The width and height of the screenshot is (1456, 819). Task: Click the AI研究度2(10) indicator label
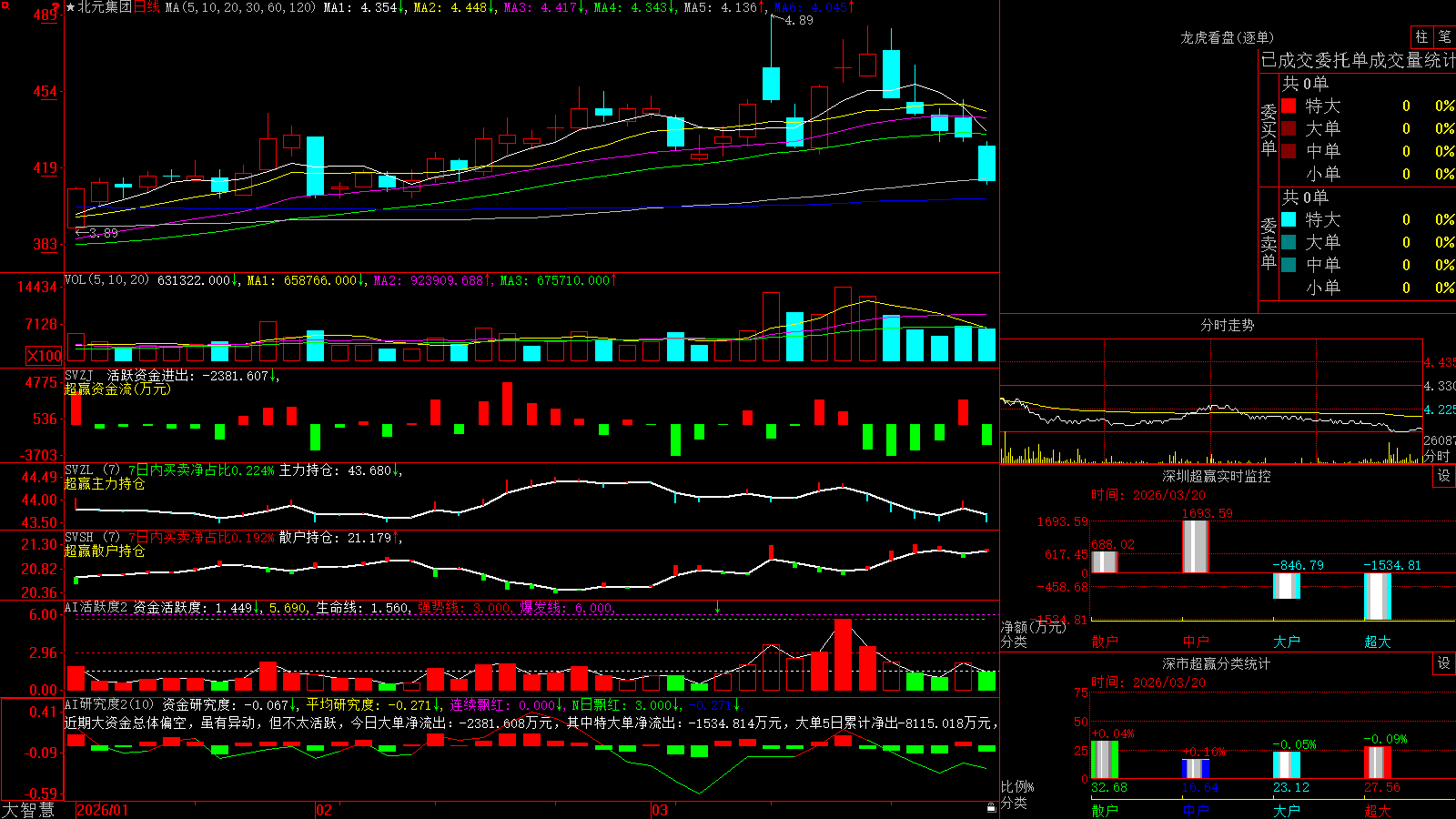[x=109, y=704]
